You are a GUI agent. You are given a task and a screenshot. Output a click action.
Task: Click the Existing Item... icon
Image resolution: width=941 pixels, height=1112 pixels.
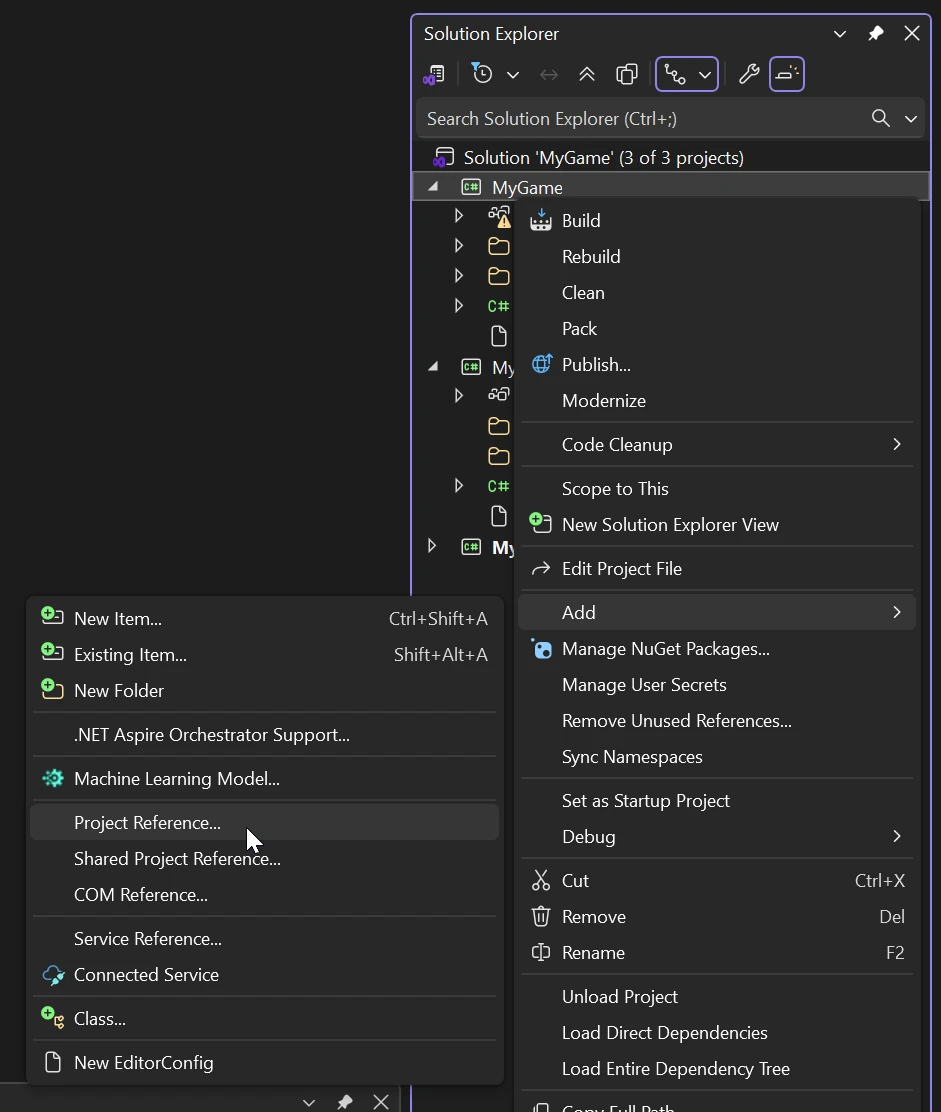tap(52, 652)
